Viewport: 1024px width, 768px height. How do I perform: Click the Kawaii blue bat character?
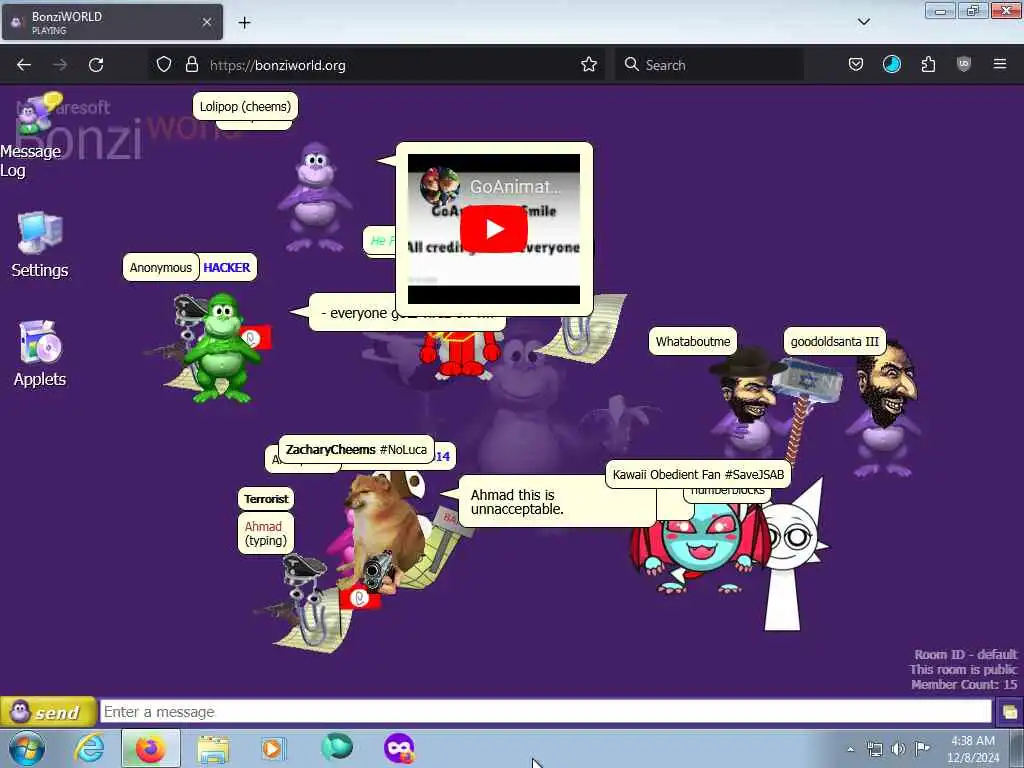[699, 549]
